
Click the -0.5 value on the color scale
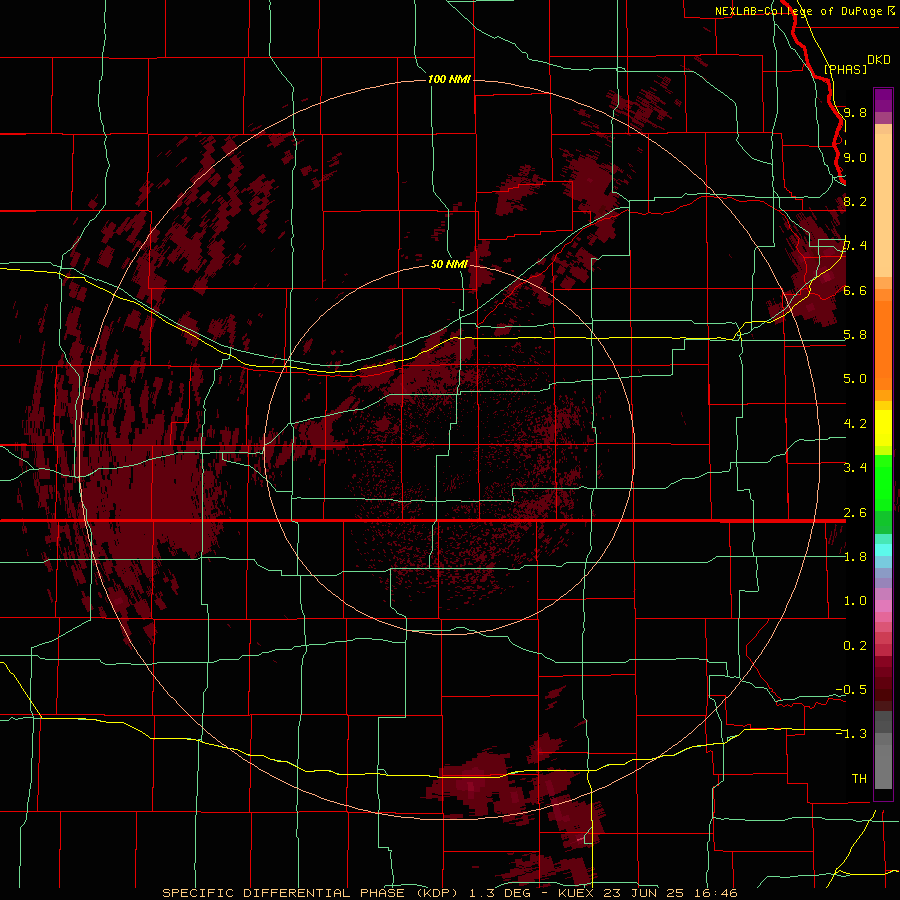851,690
